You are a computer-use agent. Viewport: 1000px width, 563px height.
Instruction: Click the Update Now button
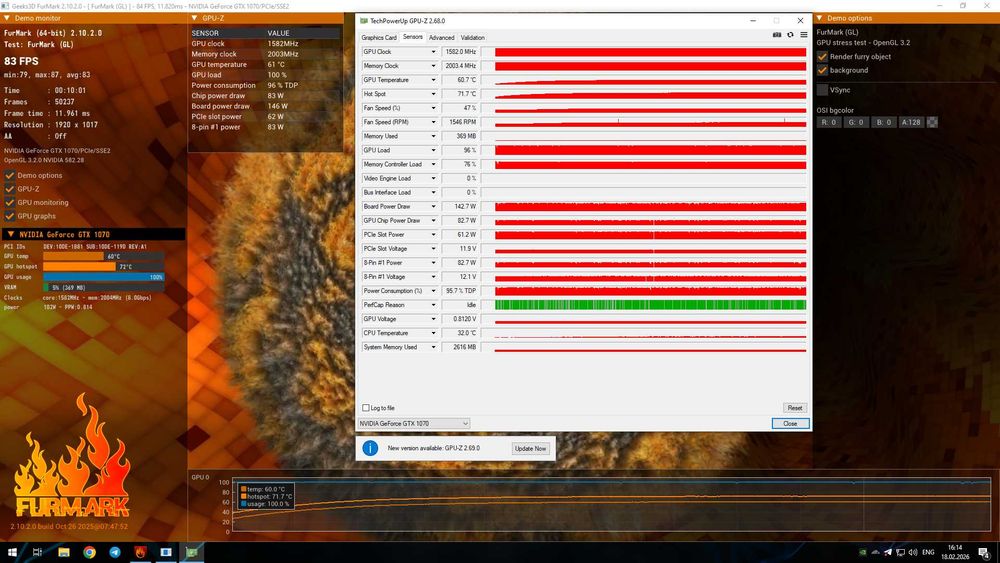click(x=530, y=448)
